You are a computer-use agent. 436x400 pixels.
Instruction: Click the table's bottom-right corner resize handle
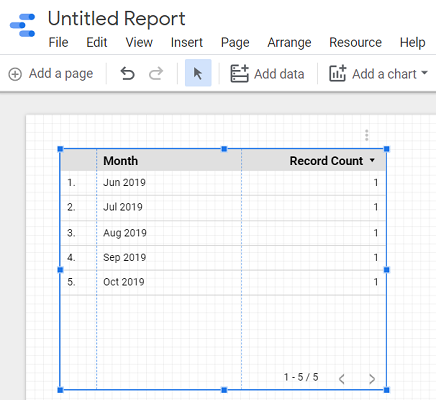pyautogui.click(x=387, y=390)
